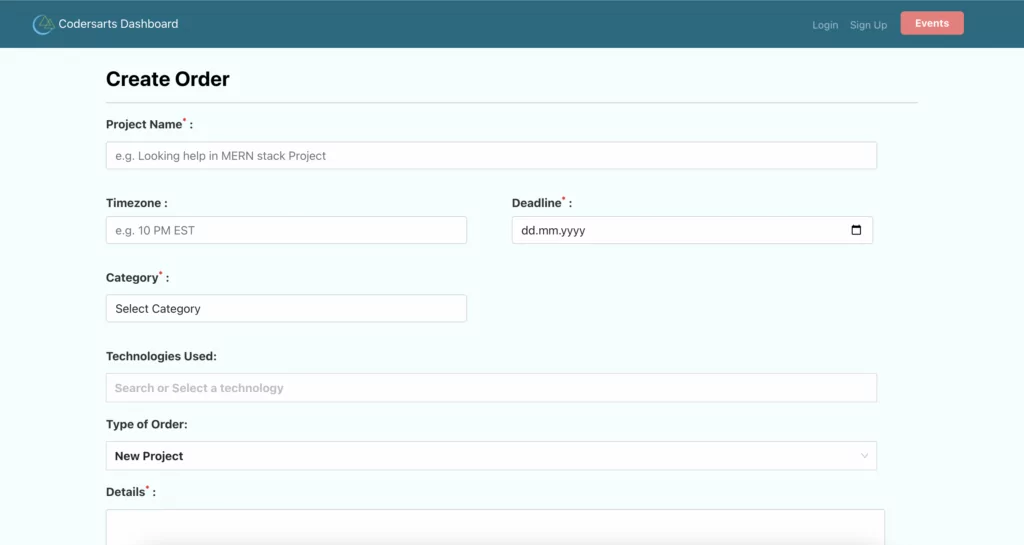Image resolution: width=1024 pixels, height=545 pixels.
Task: Focus the Timezone input field
Action: pyautogui.click(x=286, y=230)
